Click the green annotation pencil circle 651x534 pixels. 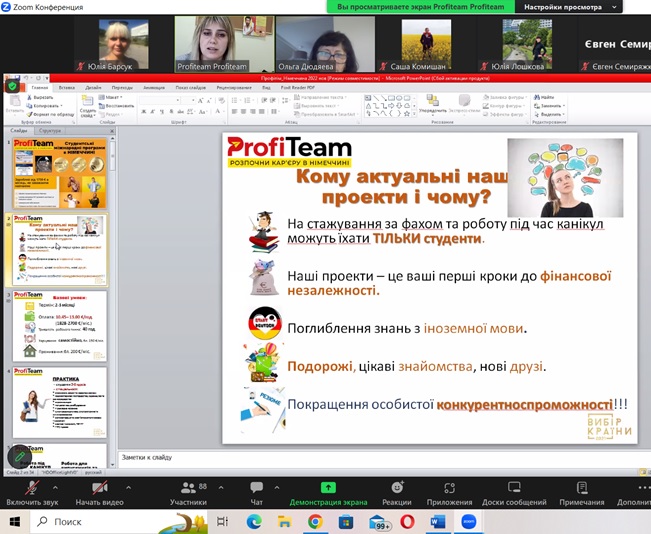click(20, 457)
